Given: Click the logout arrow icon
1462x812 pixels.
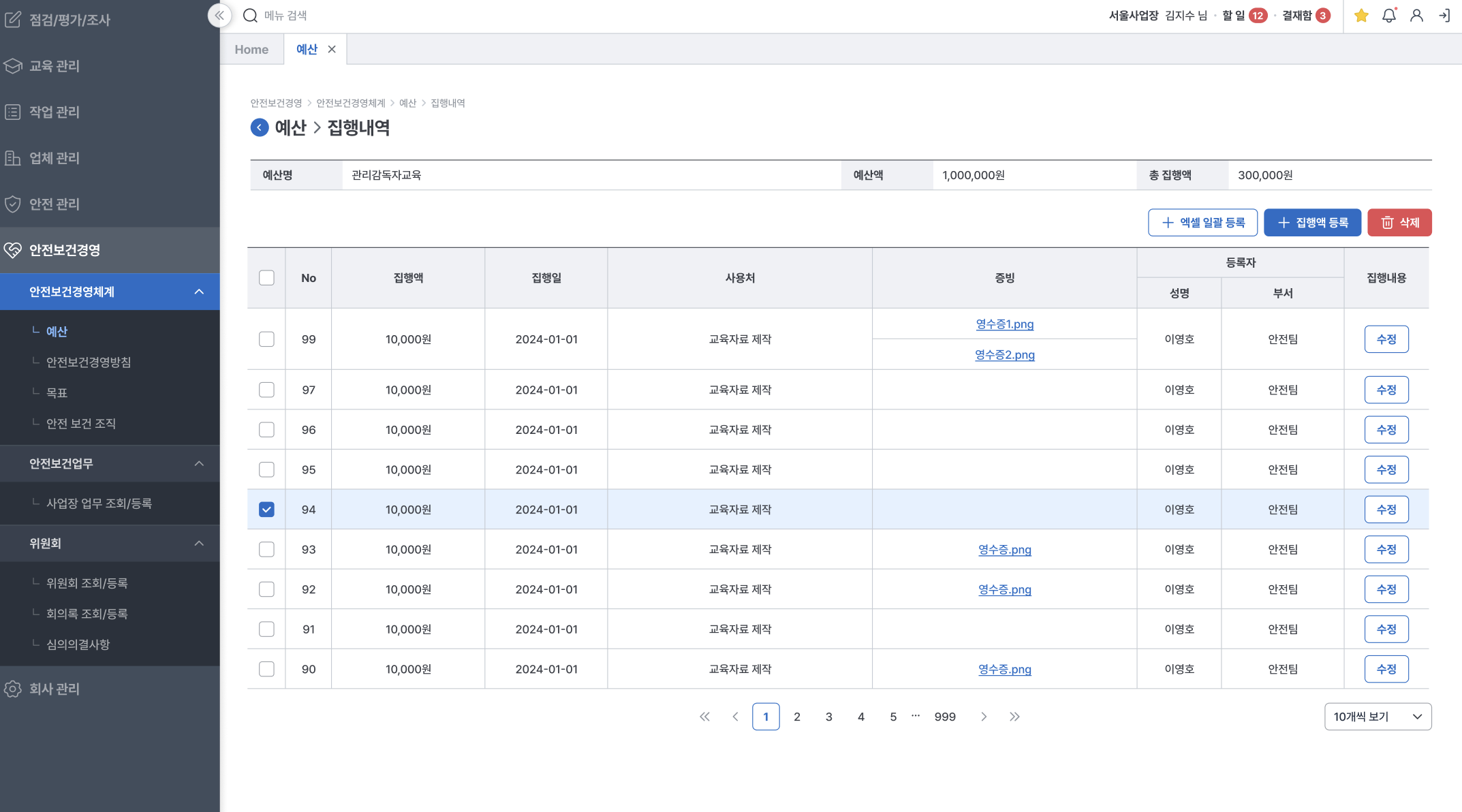Looking at the screenshot, I should [x=1444, y=16].
